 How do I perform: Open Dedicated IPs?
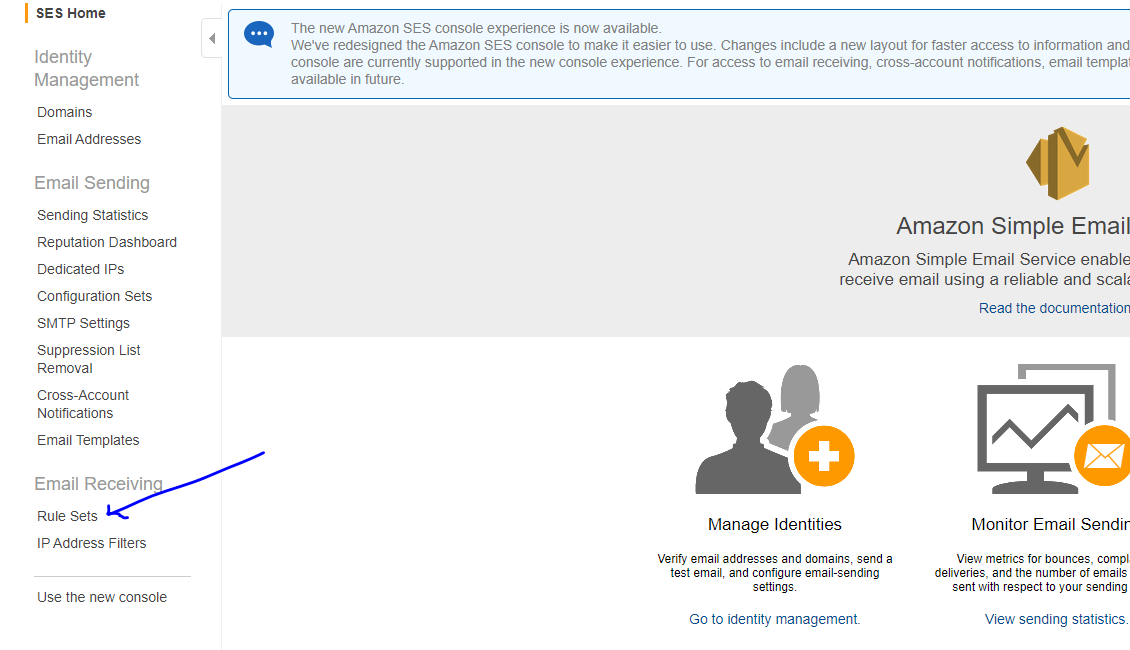click(81, 270)
